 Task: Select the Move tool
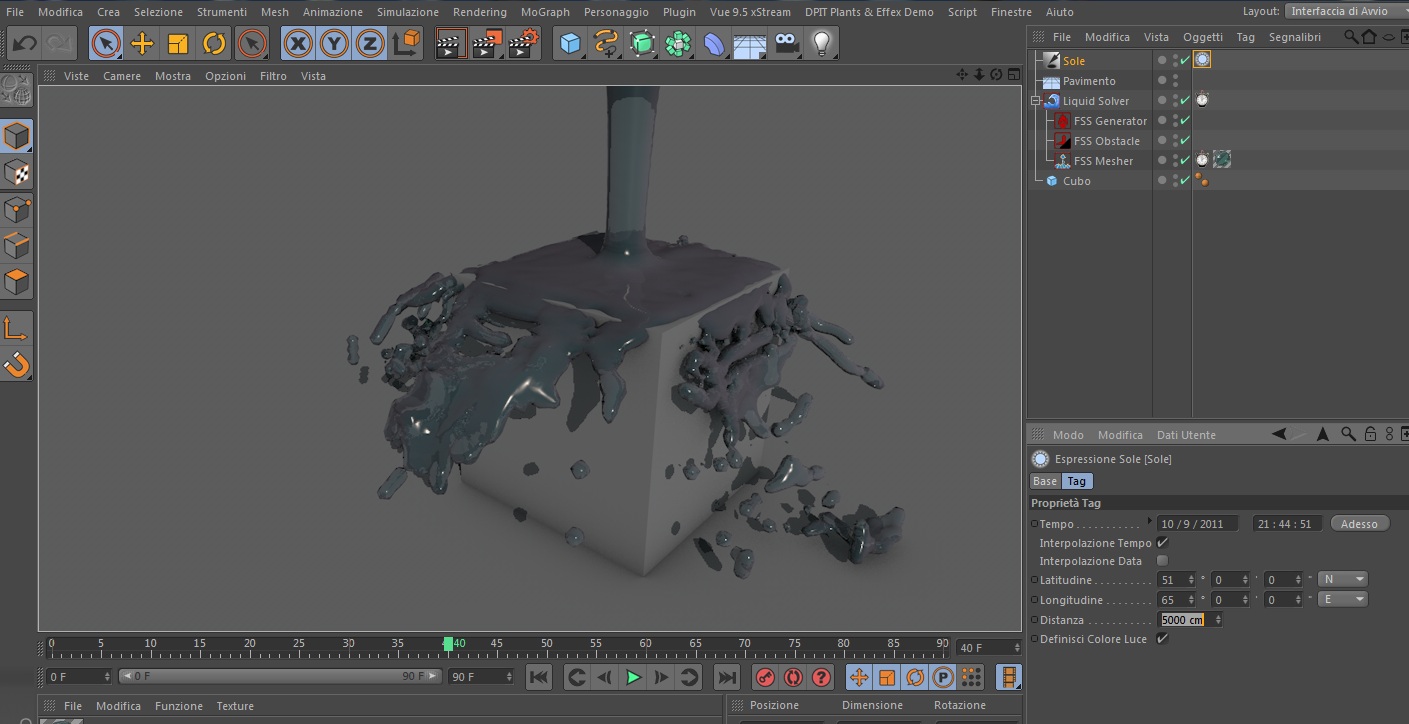click(142, 43)
